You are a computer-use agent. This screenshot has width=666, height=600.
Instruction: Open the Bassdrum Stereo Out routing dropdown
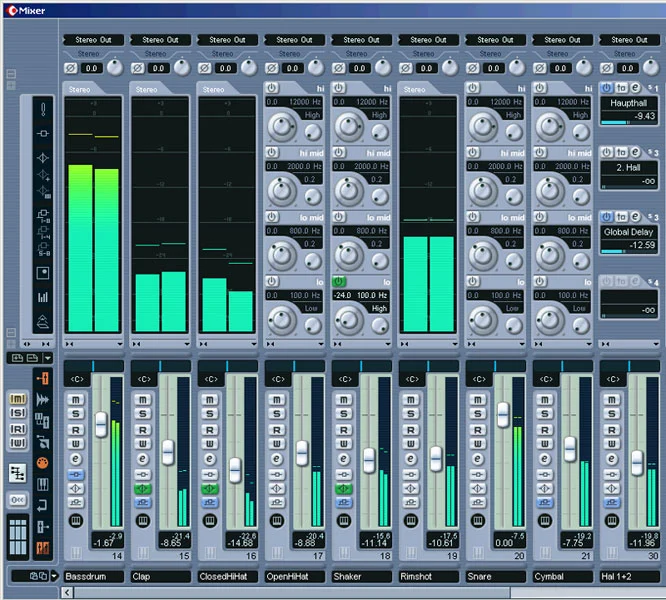click(93, 40)
